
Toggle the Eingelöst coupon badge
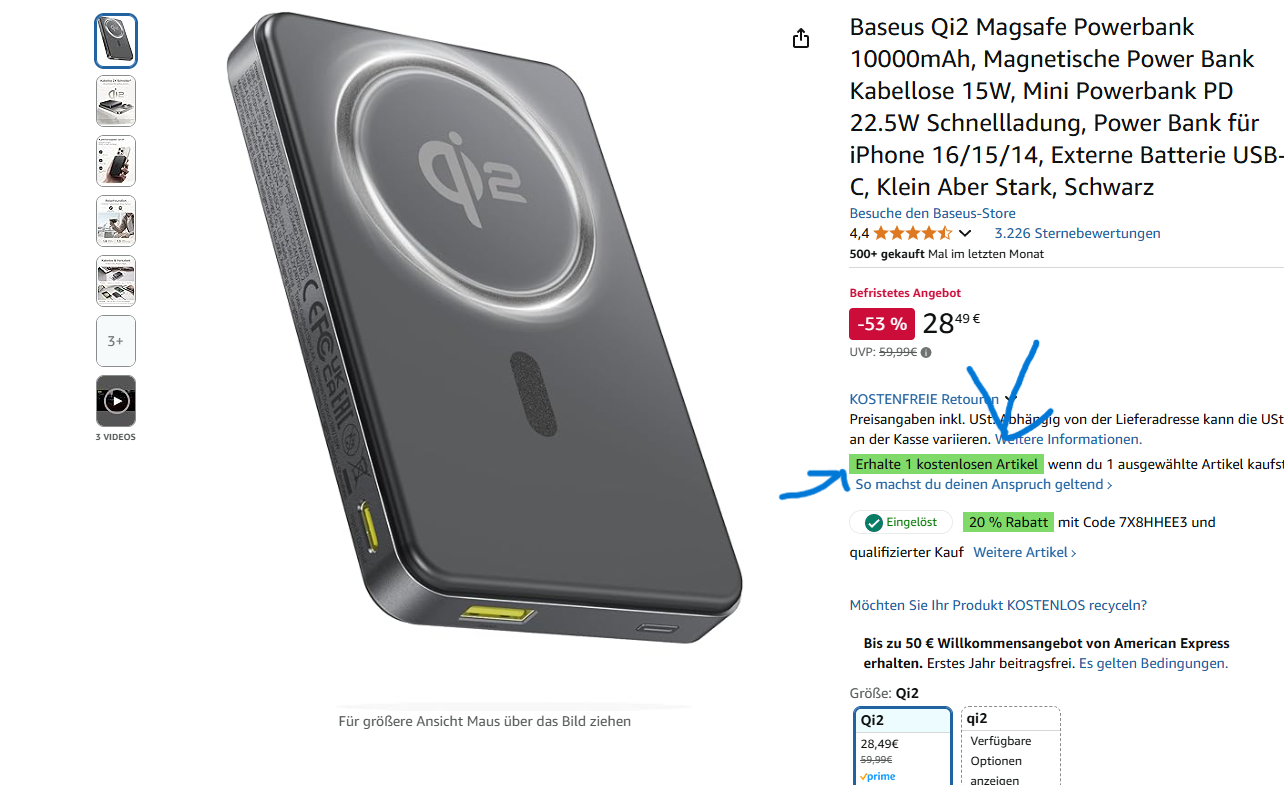pyautogui.click(x=901, y=522)
